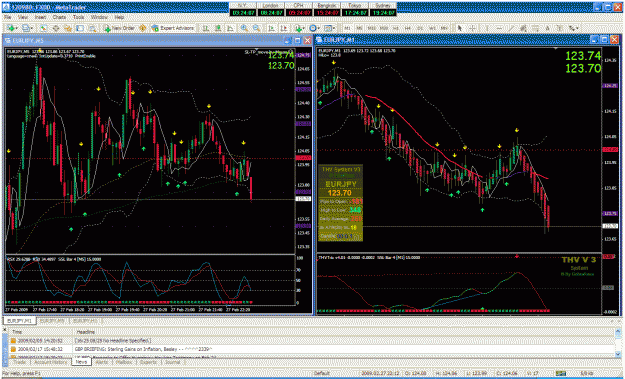Open the Journal terminal tab
This screenshot has width=625, height=379.
(173, 362)
